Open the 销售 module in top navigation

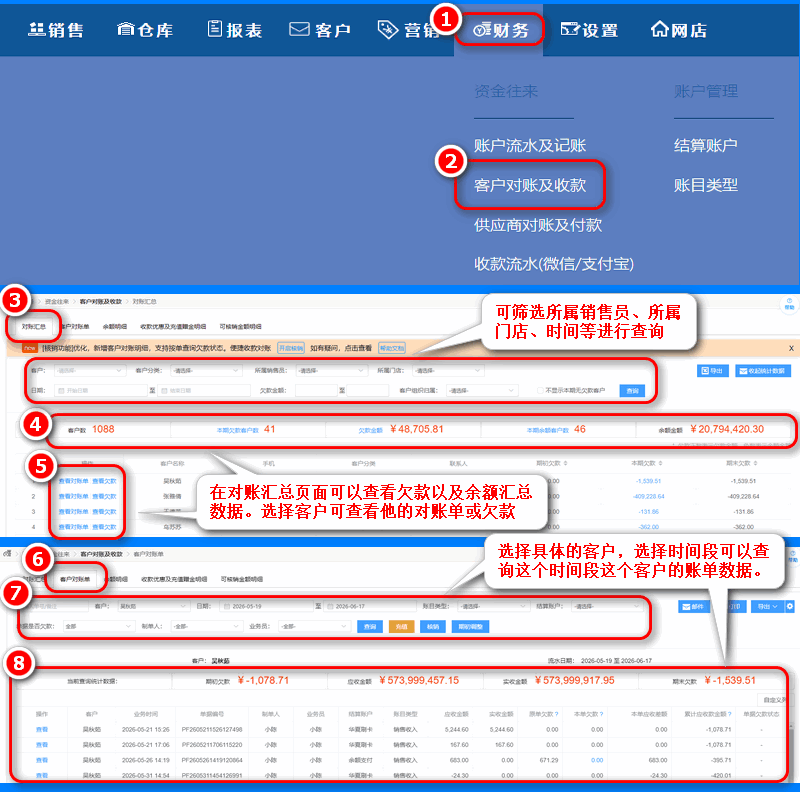pos(56,30)
